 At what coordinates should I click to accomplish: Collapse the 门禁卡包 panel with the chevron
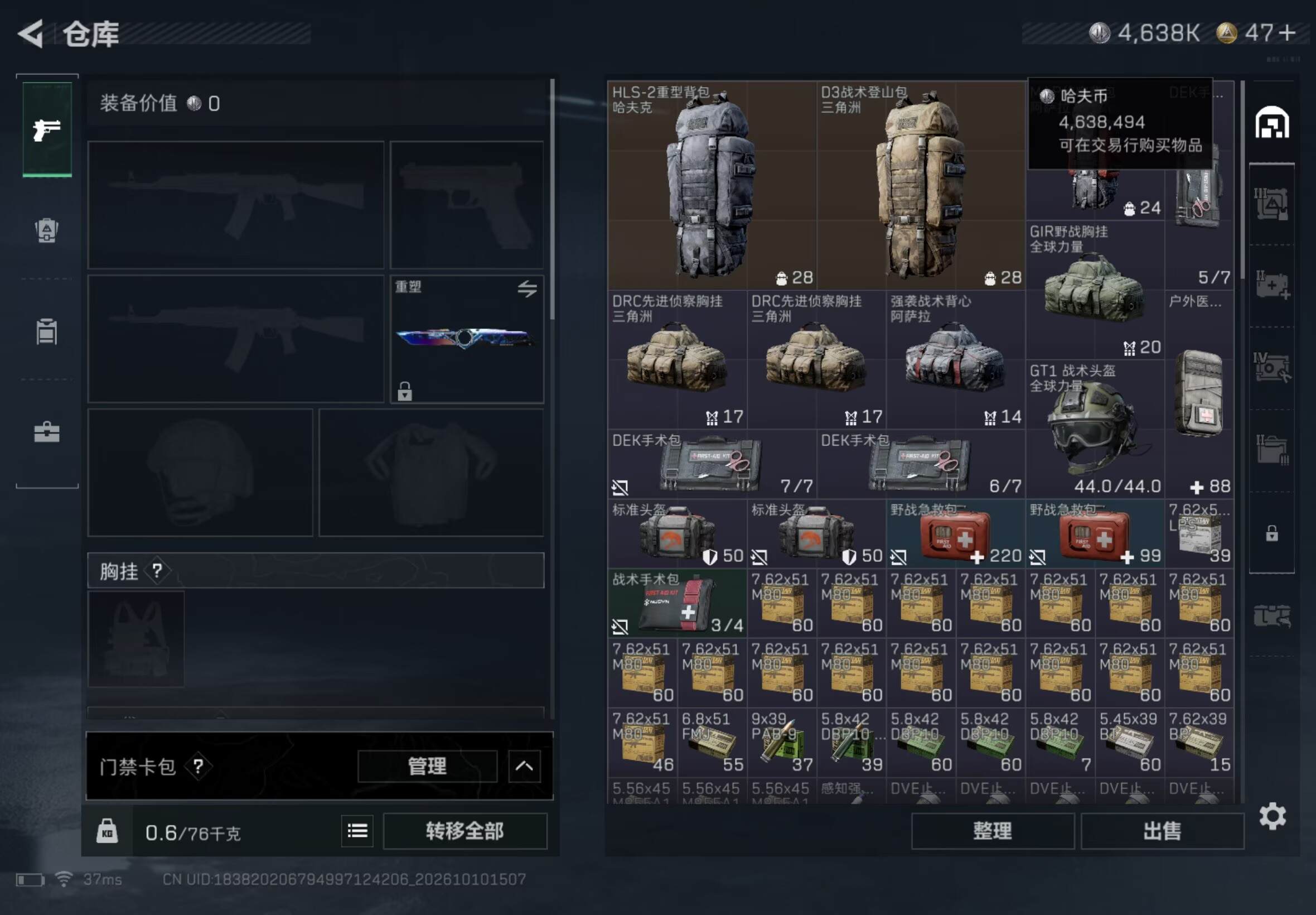(x=524, y=766)
